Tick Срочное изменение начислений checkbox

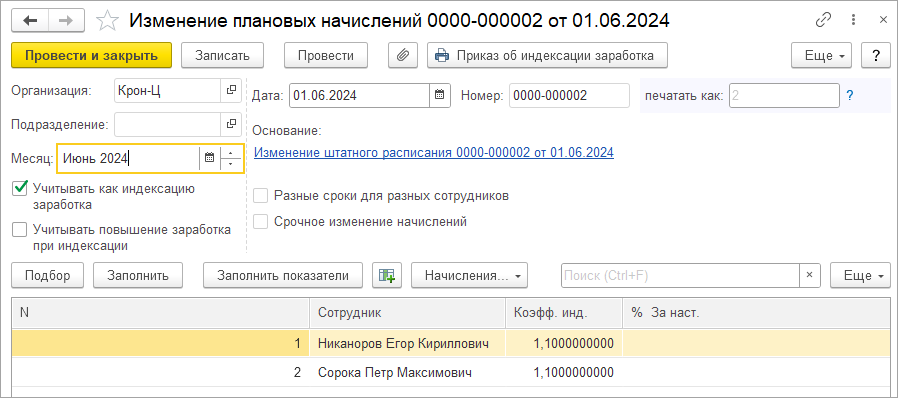261,222
